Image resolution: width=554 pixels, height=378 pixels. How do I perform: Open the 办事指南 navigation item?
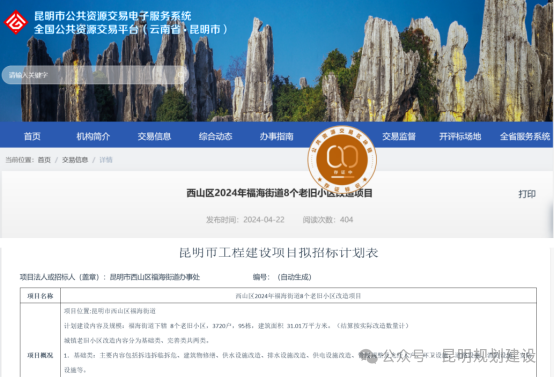click(277, 136)
